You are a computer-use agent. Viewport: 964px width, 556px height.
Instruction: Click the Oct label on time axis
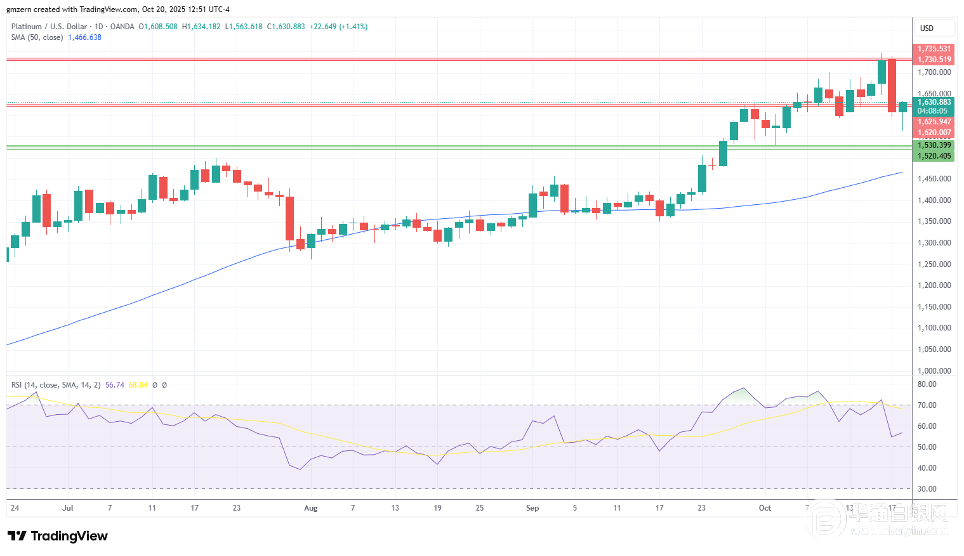[764, 508]
